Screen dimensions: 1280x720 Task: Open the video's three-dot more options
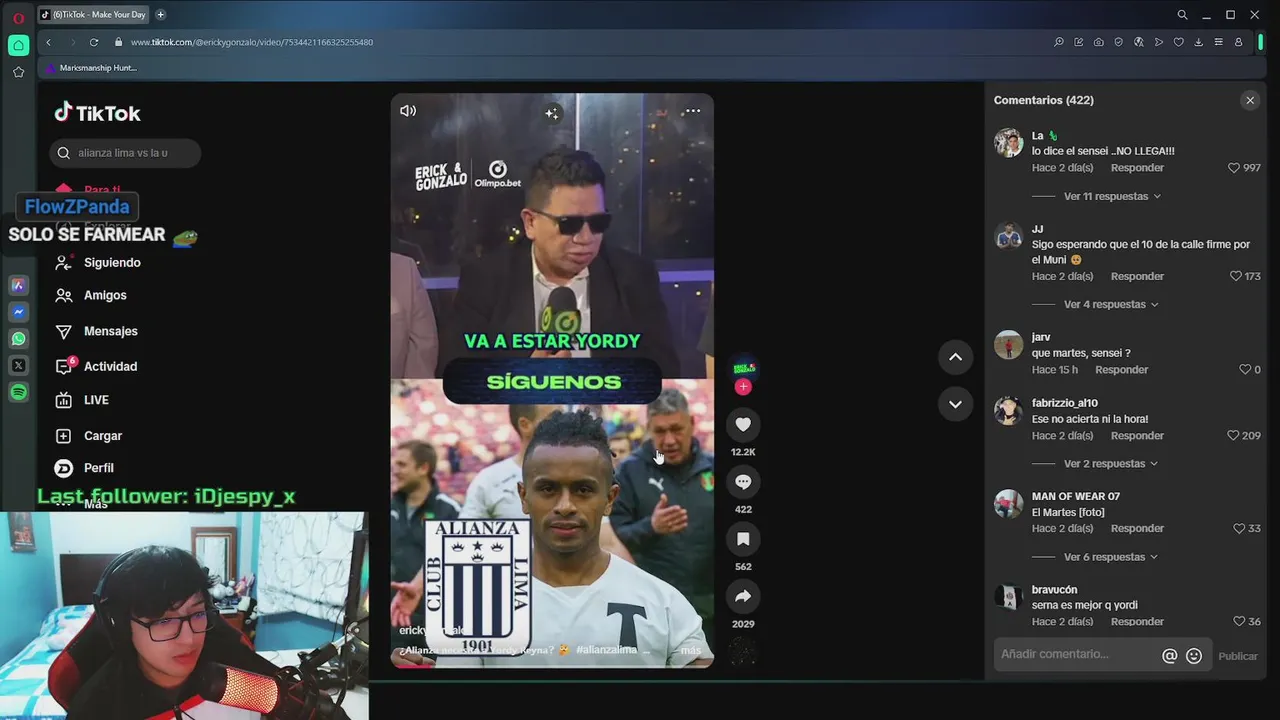(x=692, y=111)
